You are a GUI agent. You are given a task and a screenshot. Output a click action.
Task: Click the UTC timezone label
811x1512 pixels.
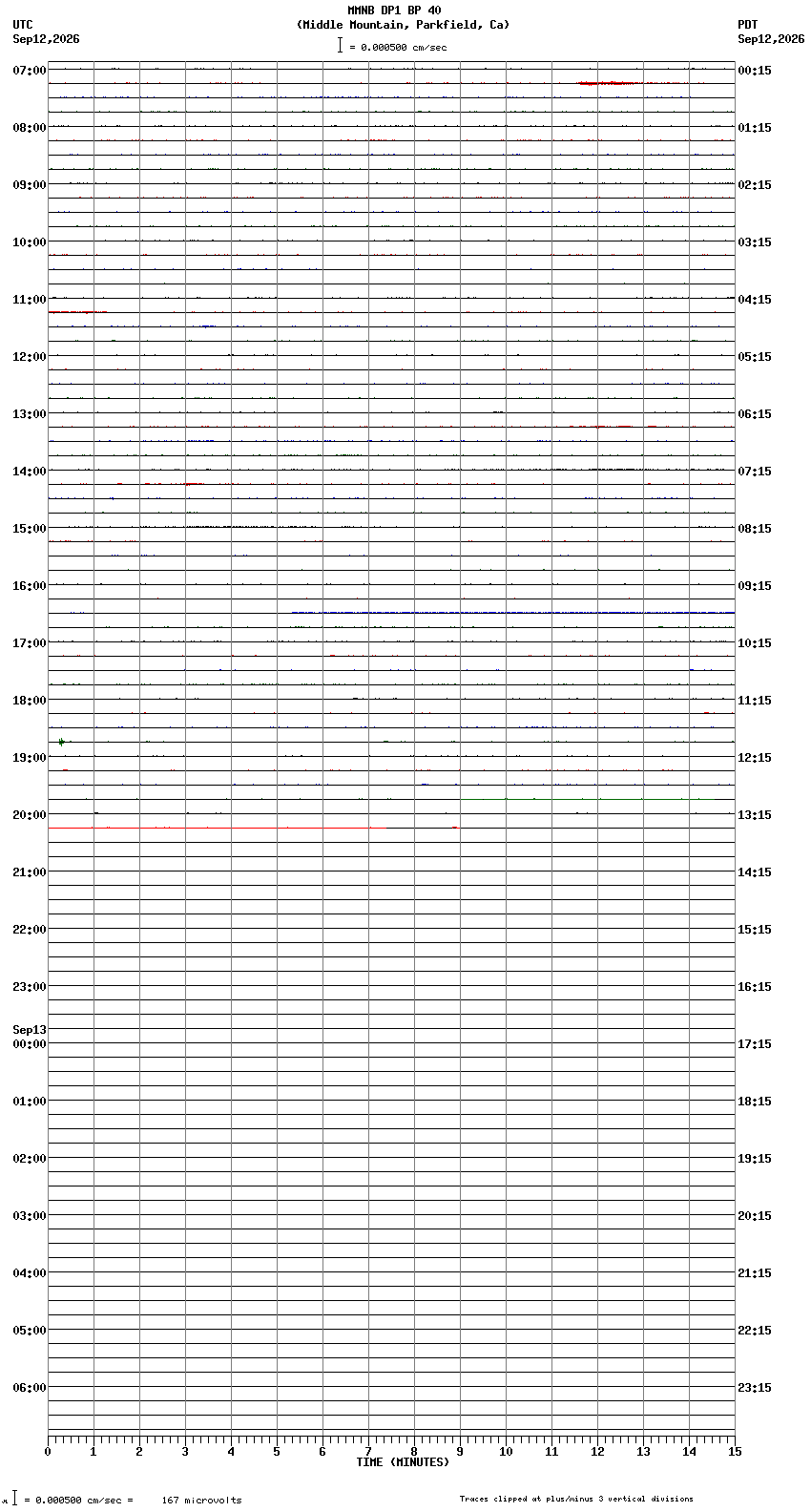23,25
